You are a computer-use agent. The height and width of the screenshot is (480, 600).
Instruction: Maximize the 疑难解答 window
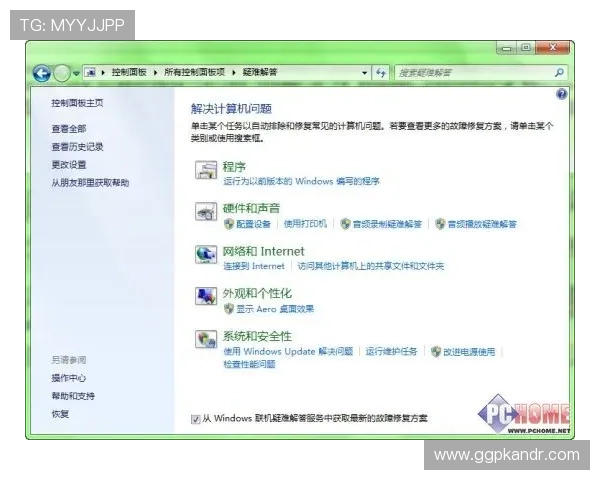526,48
